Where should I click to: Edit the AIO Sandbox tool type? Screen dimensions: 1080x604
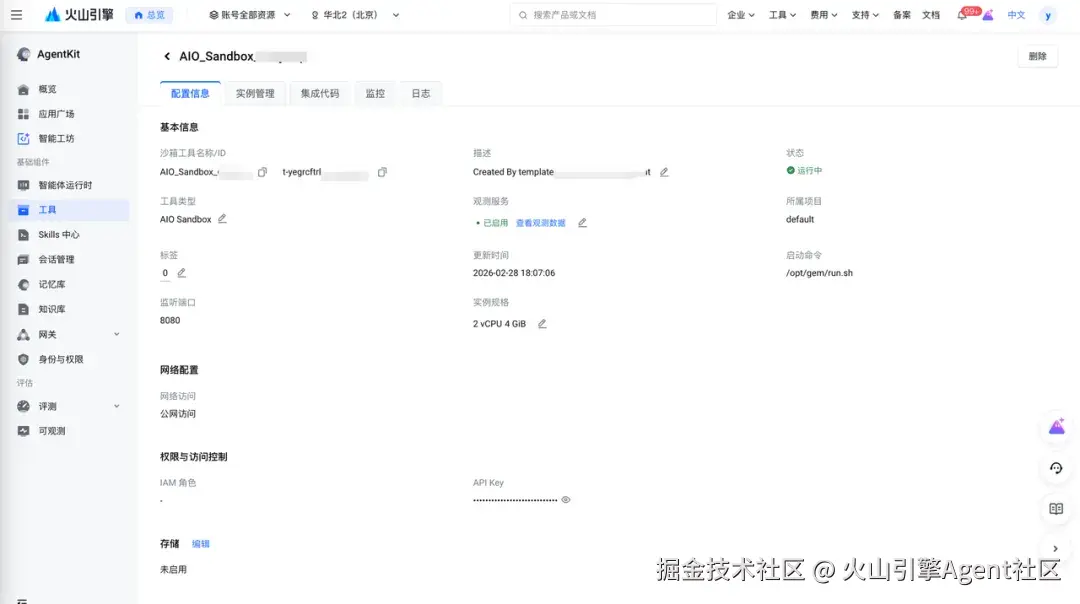point(222,219)
